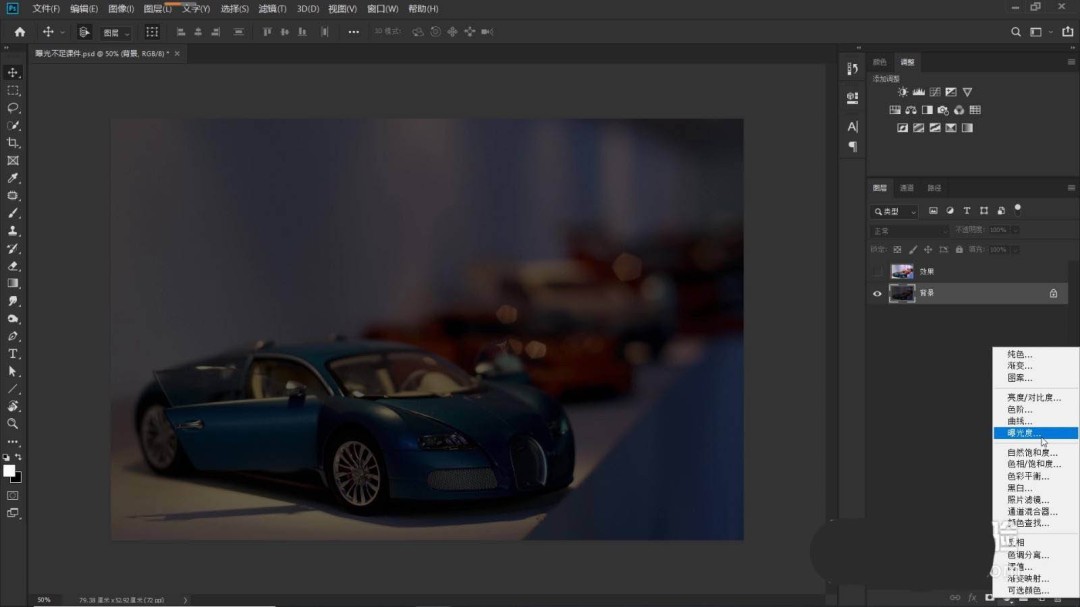
Task: Click the search magnifier icon at top right
Action: [1016, 32]
